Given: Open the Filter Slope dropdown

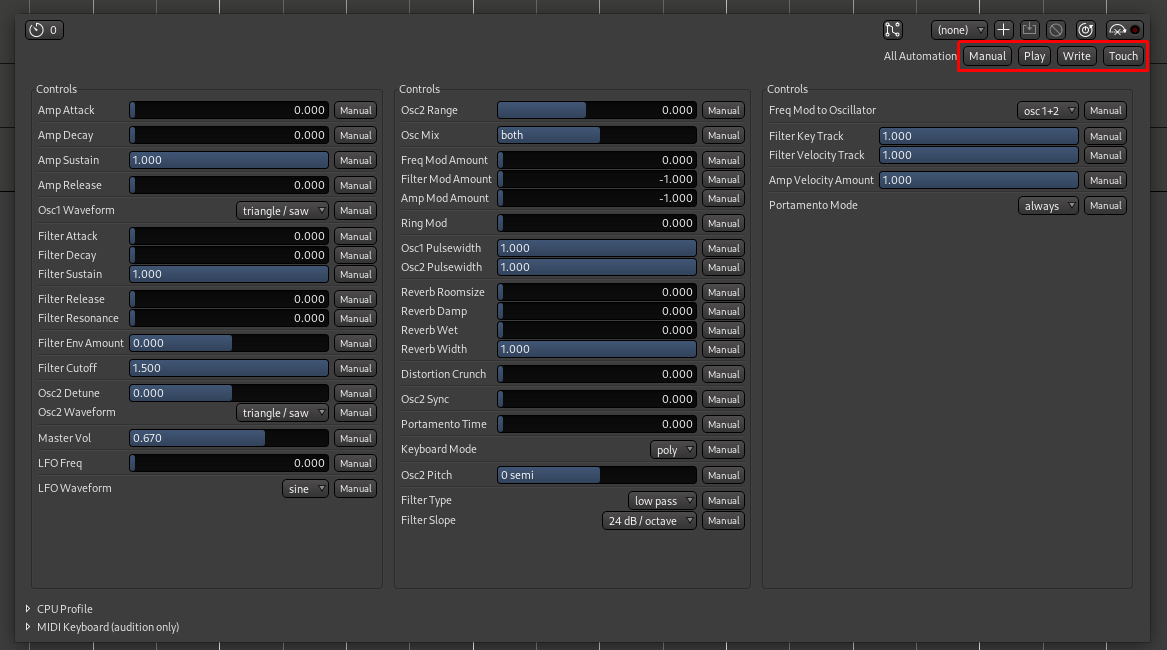Looking at the screenshot, I should click(649, 521).
